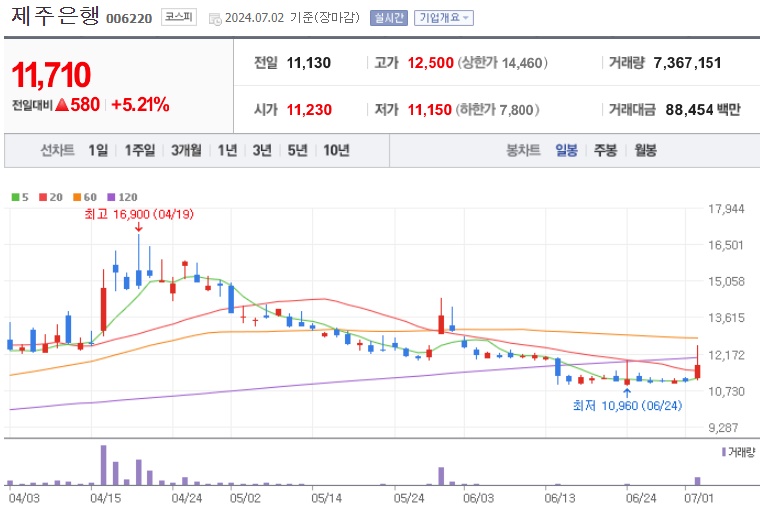The image size is (760, 510).
Task: Click the 상한가 14,460 text
Action: click(503, 63)
